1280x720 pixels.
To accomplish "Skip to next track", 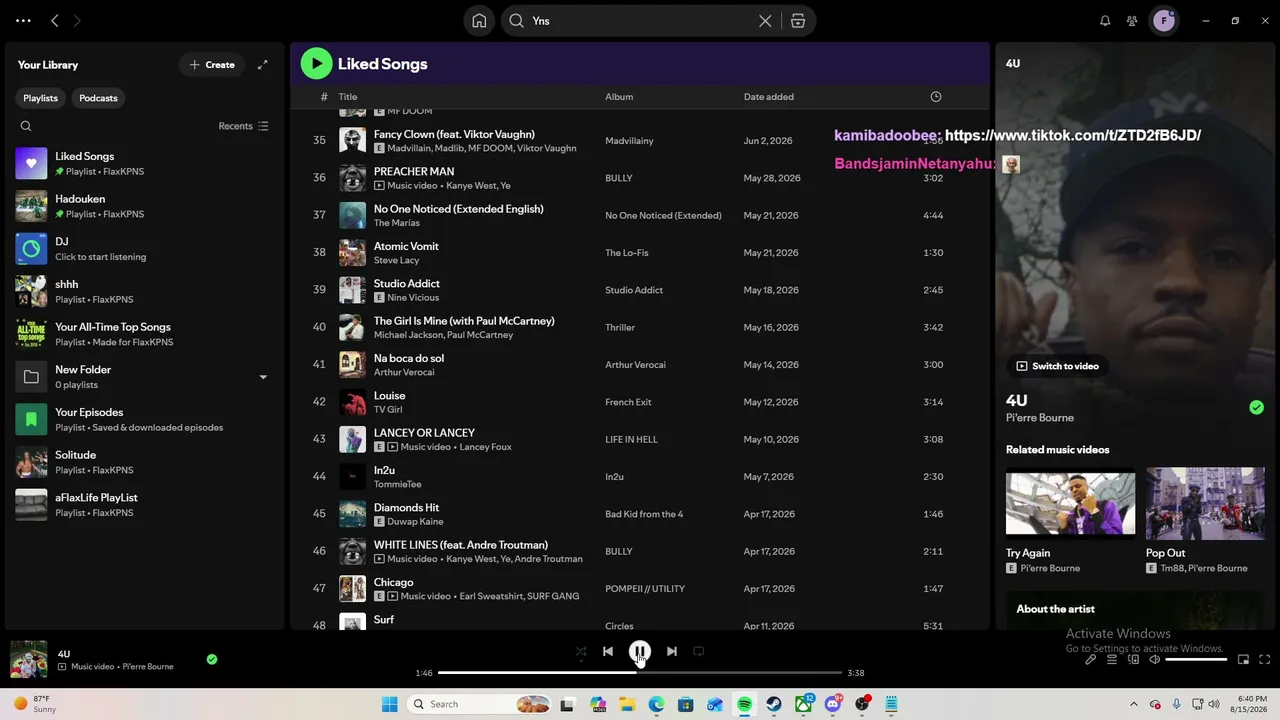I will point(672,652).
